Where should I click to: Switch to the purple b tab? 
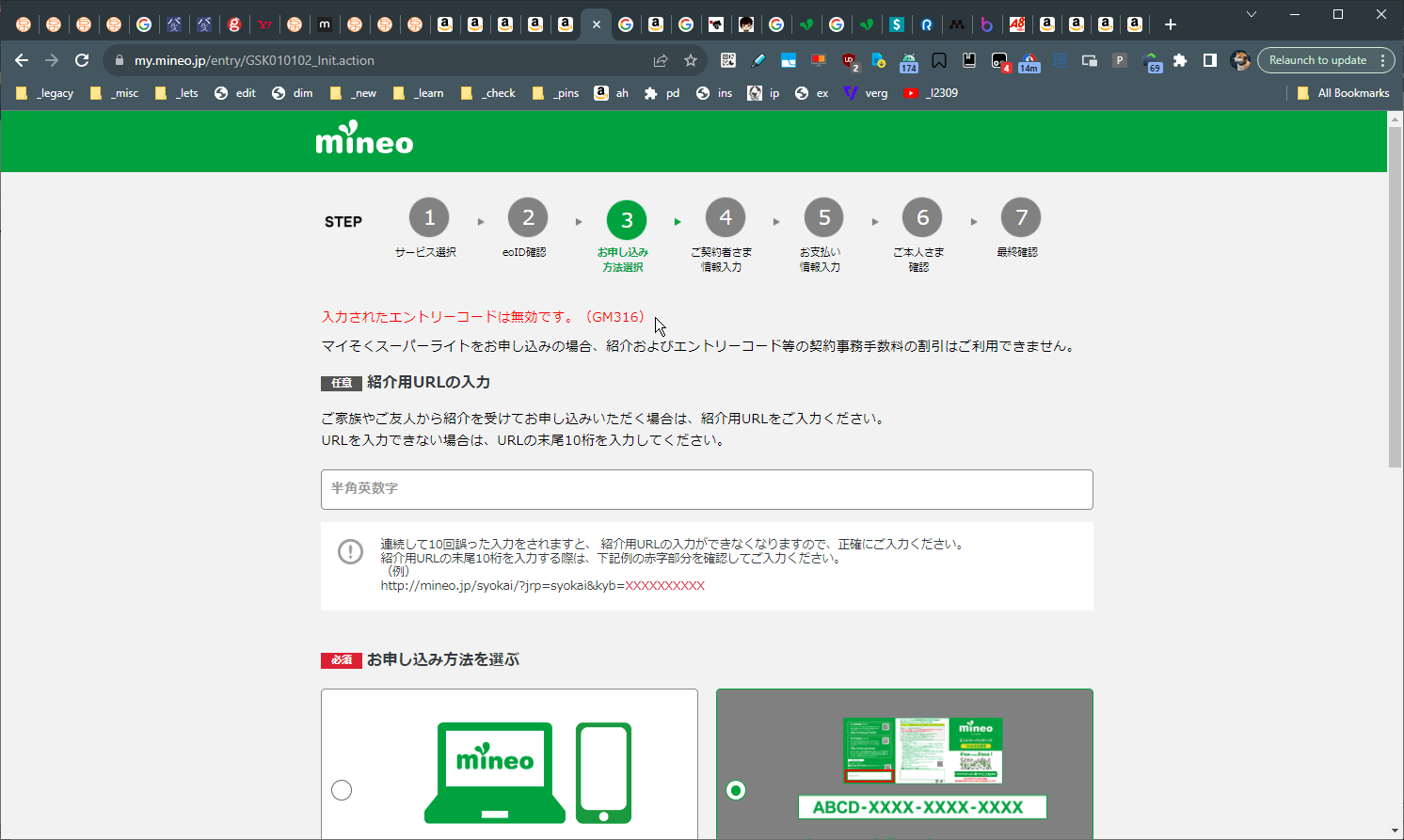[x=987, y=24]
